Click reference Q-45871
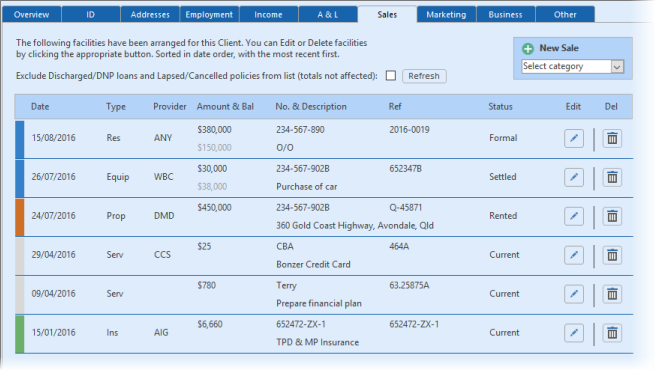656x371 pixels. [x=405, y=207]
